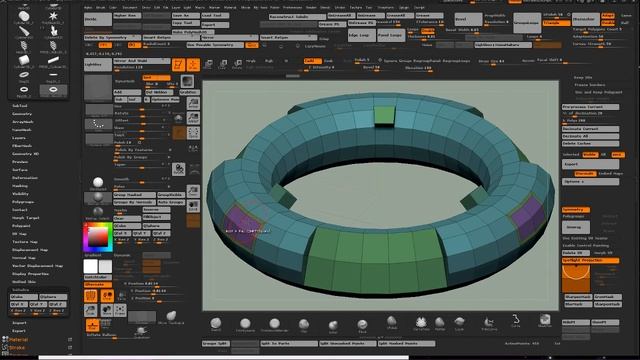Viewport: 640px width, 360px height.
Task: Expand the Displacement Map subpalette
Action: [30, 250]
